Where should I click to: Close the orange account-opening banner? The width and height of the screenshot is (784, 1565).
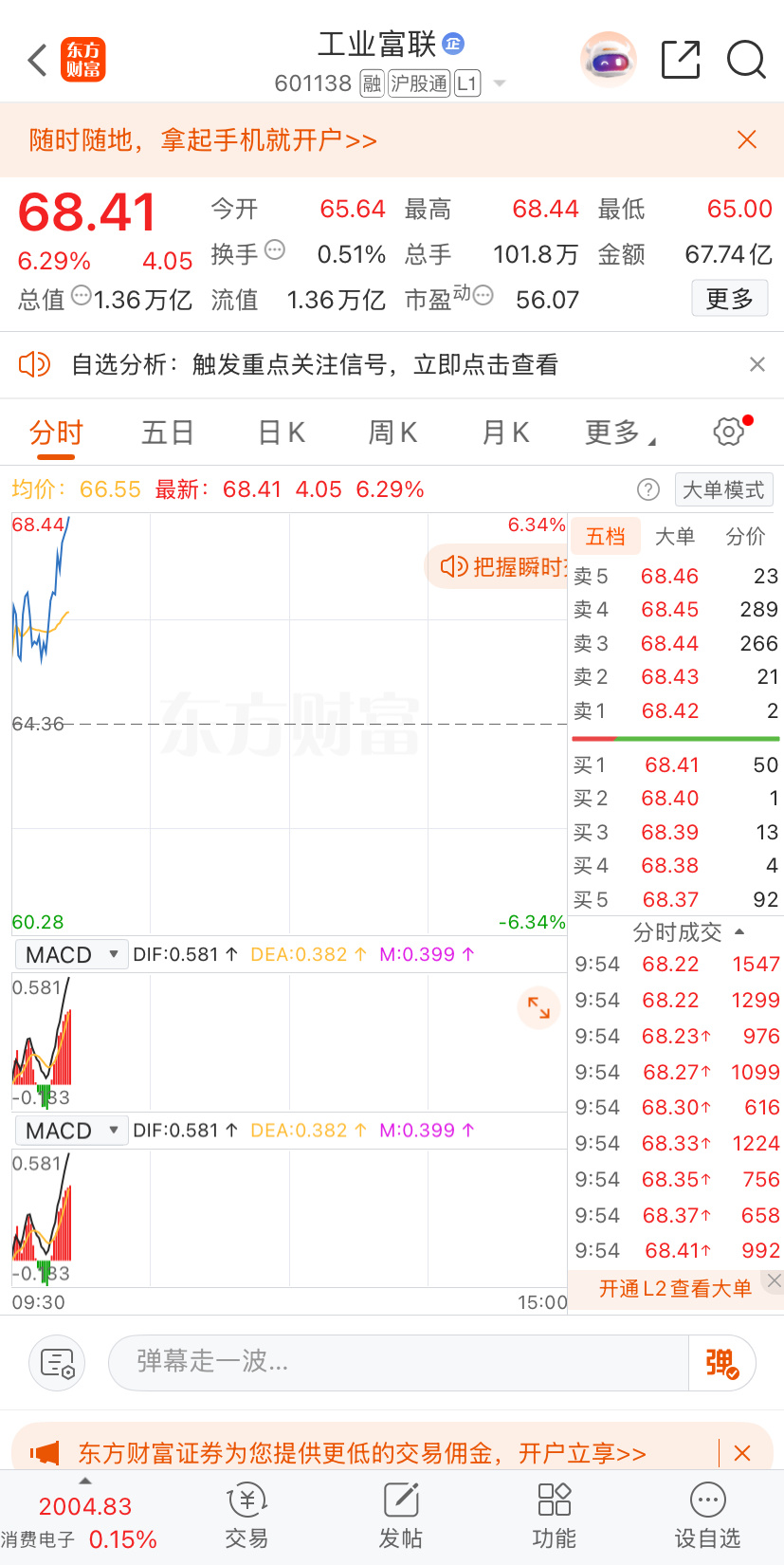tap(747, 140)
